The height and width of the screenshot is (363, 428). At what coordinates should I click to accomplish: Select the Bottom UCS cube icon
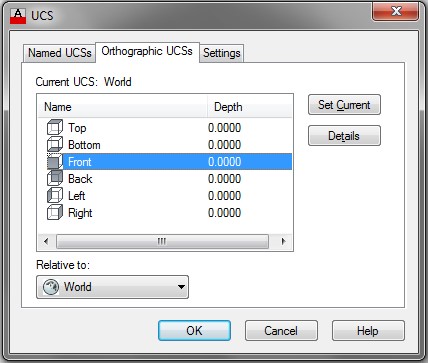[55, 145]
